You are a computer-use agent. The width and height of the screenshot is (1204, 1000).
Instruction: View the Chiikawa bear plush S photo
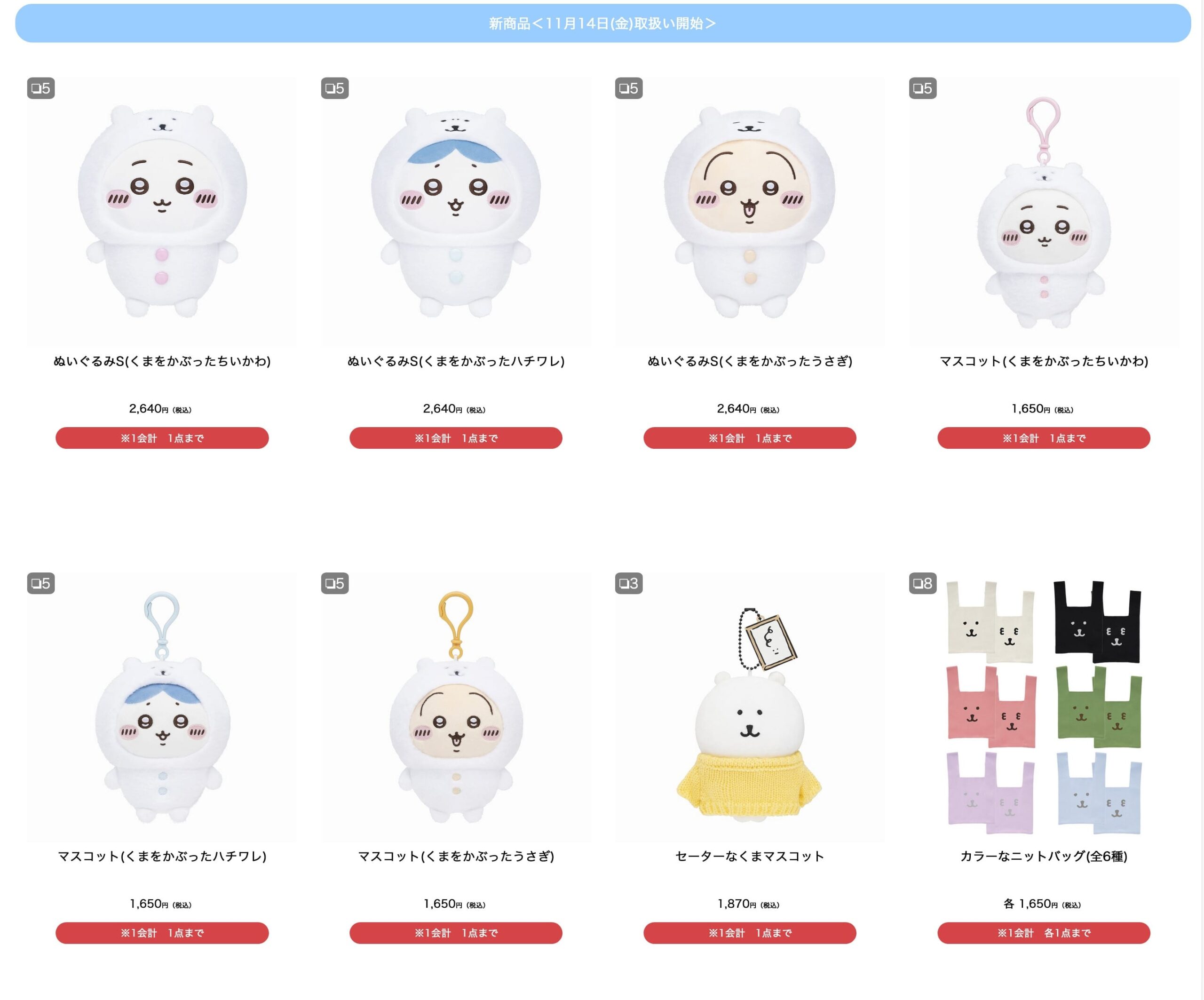click(x=162, y=211)
